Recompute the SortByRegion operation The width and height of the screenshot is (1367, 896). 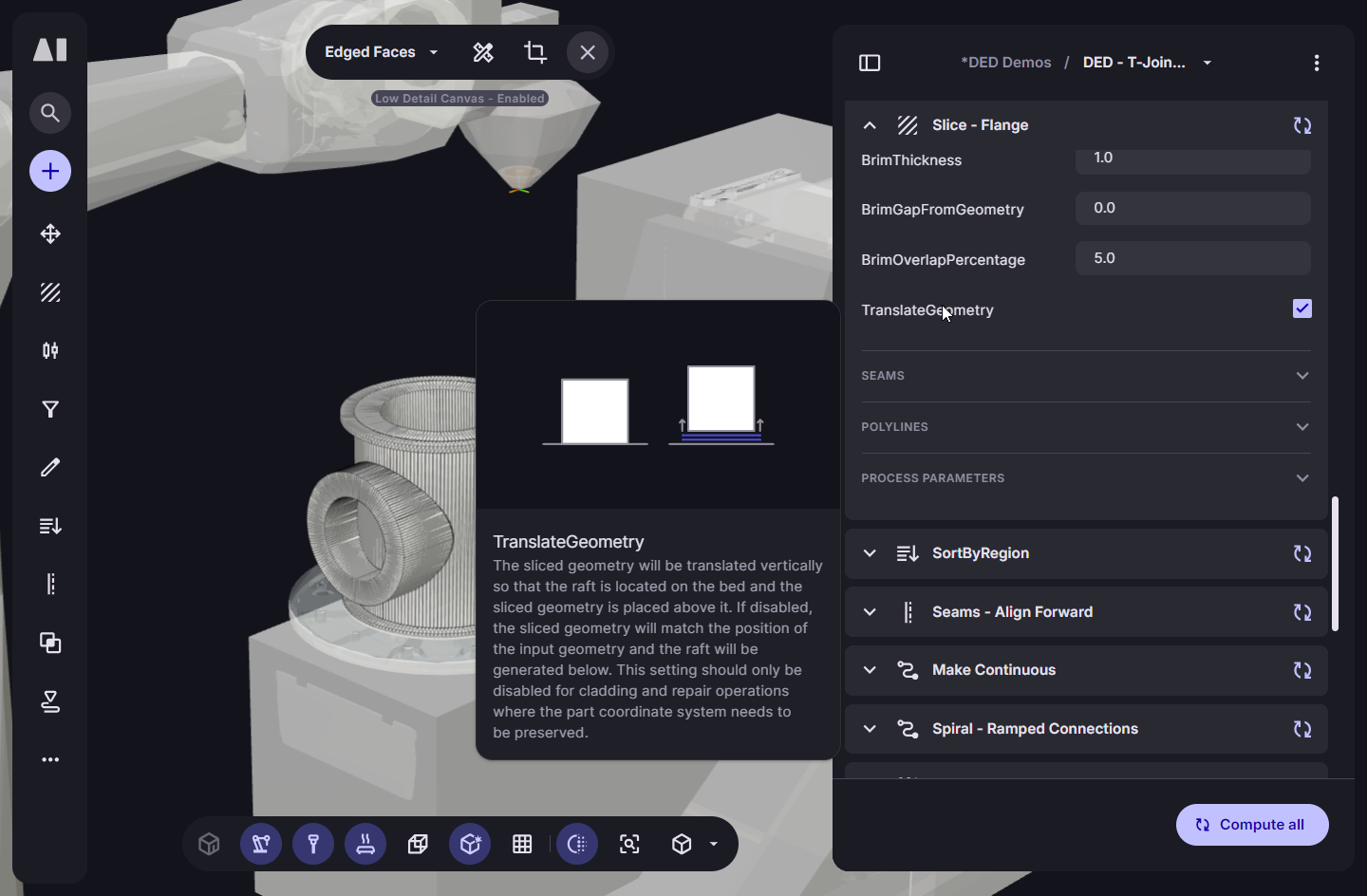tap(1301, 553)
